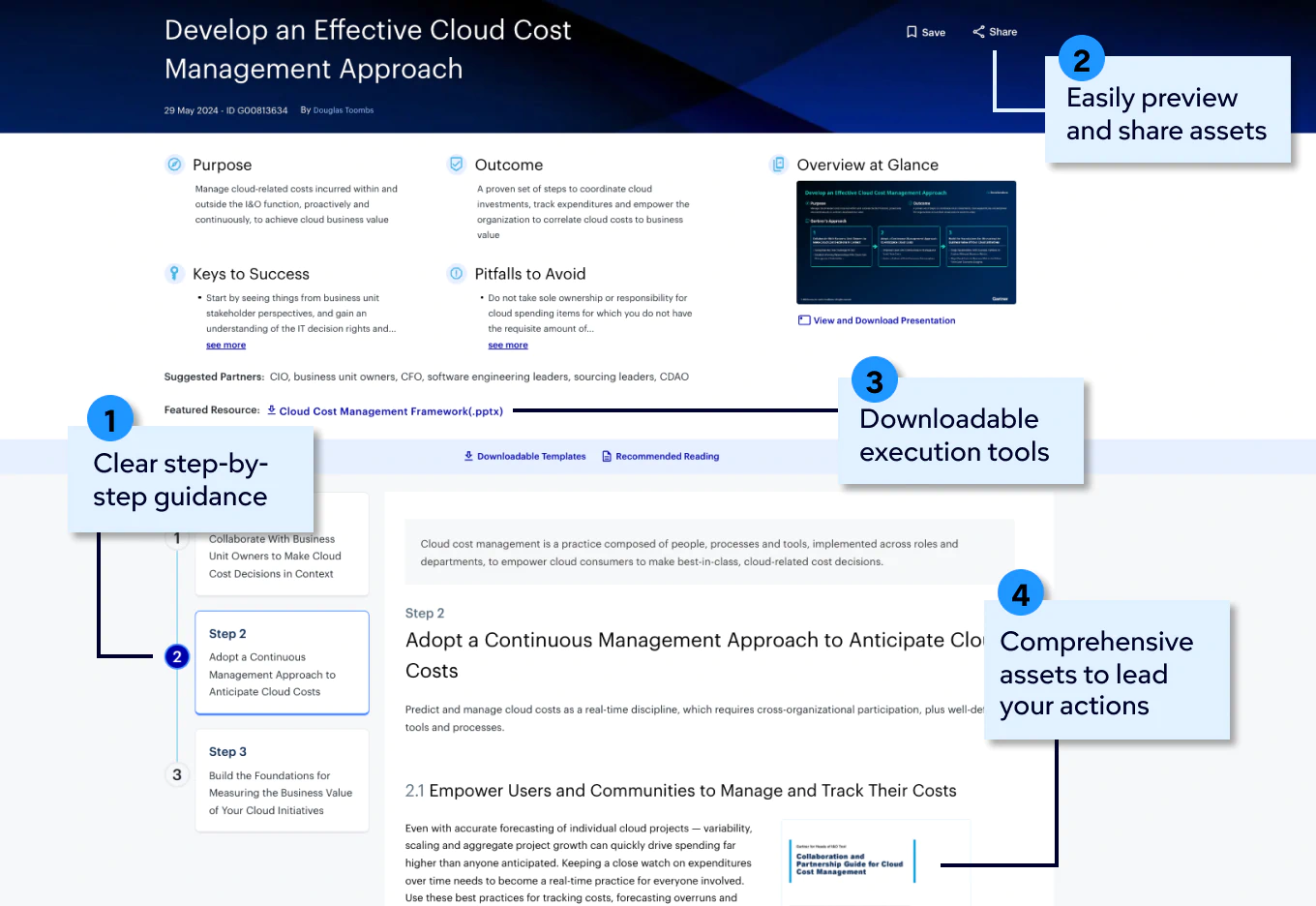Download Cloud Cost Management Framework pptx
The width and height of the screenshot is (1316, 906).
[390, 411]
